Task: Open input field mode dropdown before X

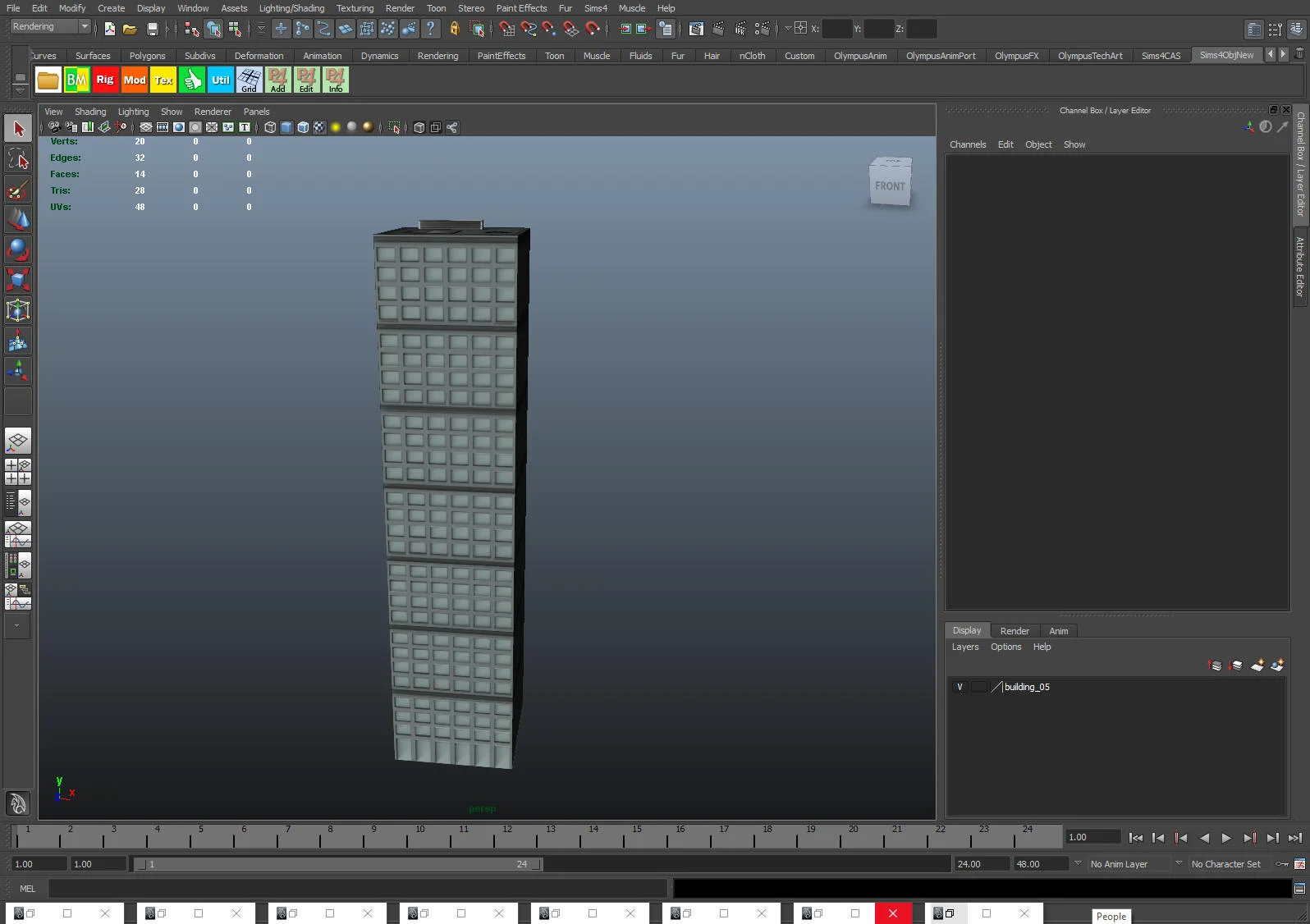Action: point(788,28)
